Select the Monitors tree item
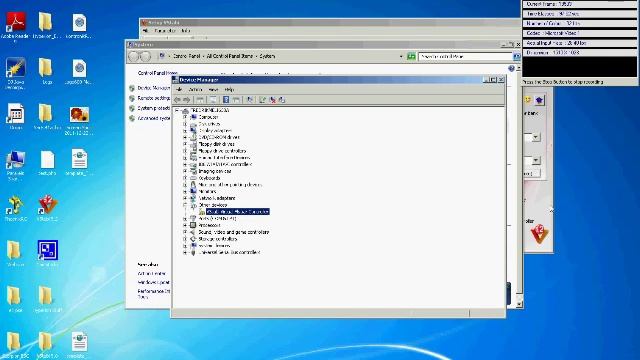640x360 pixels. (207, 191)
